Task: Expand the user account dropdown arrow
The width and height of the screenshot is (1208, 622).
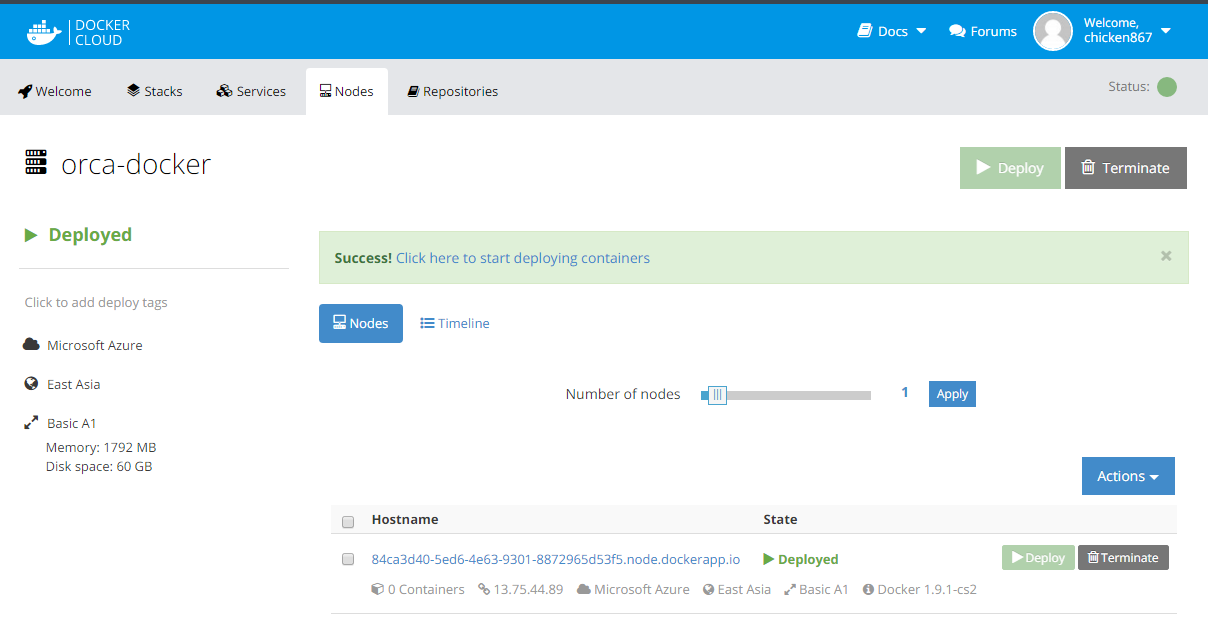Action: coord(1165,31)
